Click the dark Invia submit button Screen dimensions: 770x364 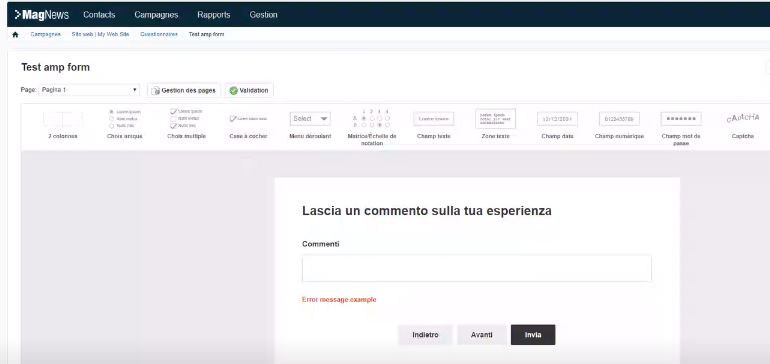coord(533,335)
